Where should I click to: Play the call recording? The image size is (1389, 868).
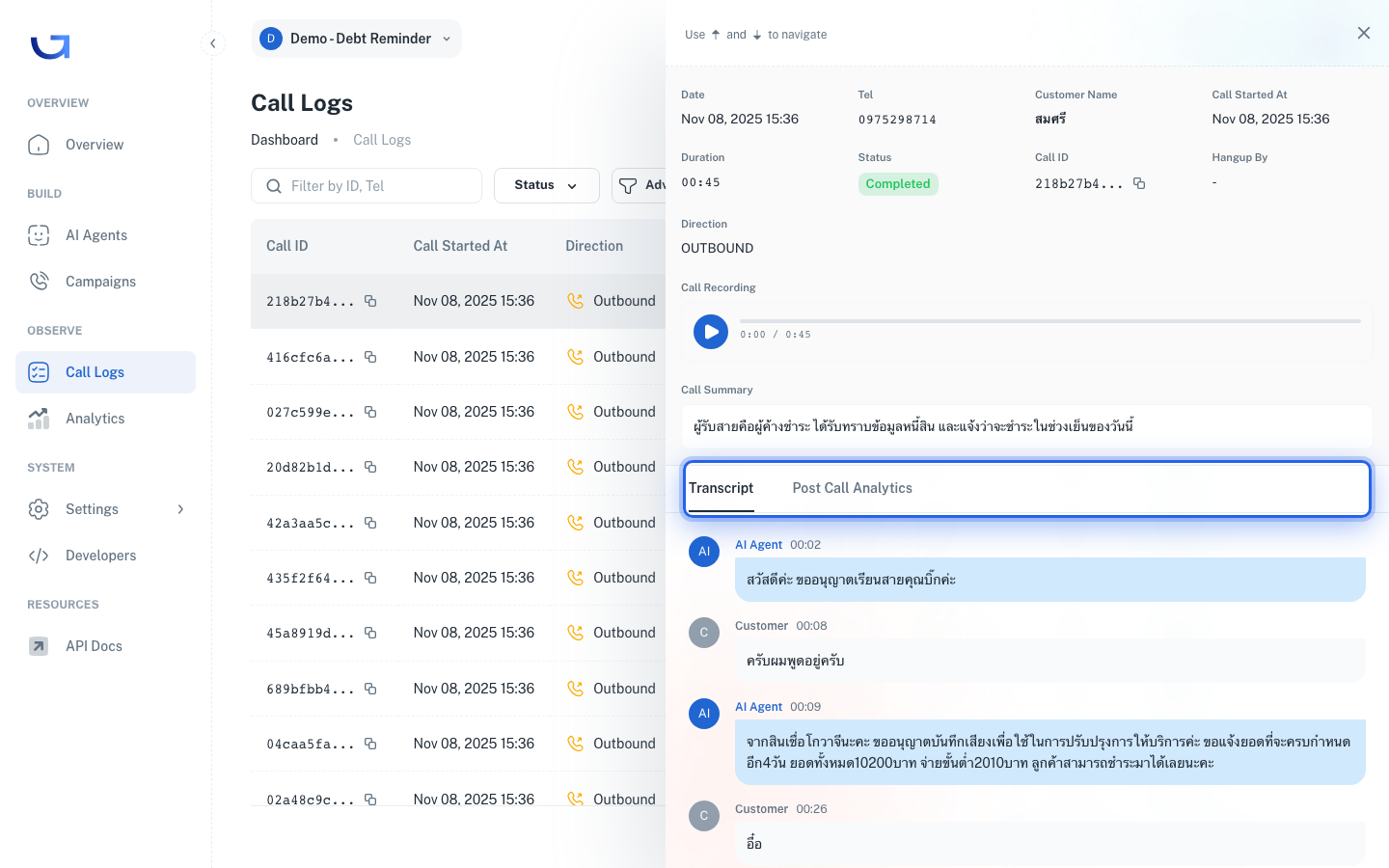tap(711, 332)
